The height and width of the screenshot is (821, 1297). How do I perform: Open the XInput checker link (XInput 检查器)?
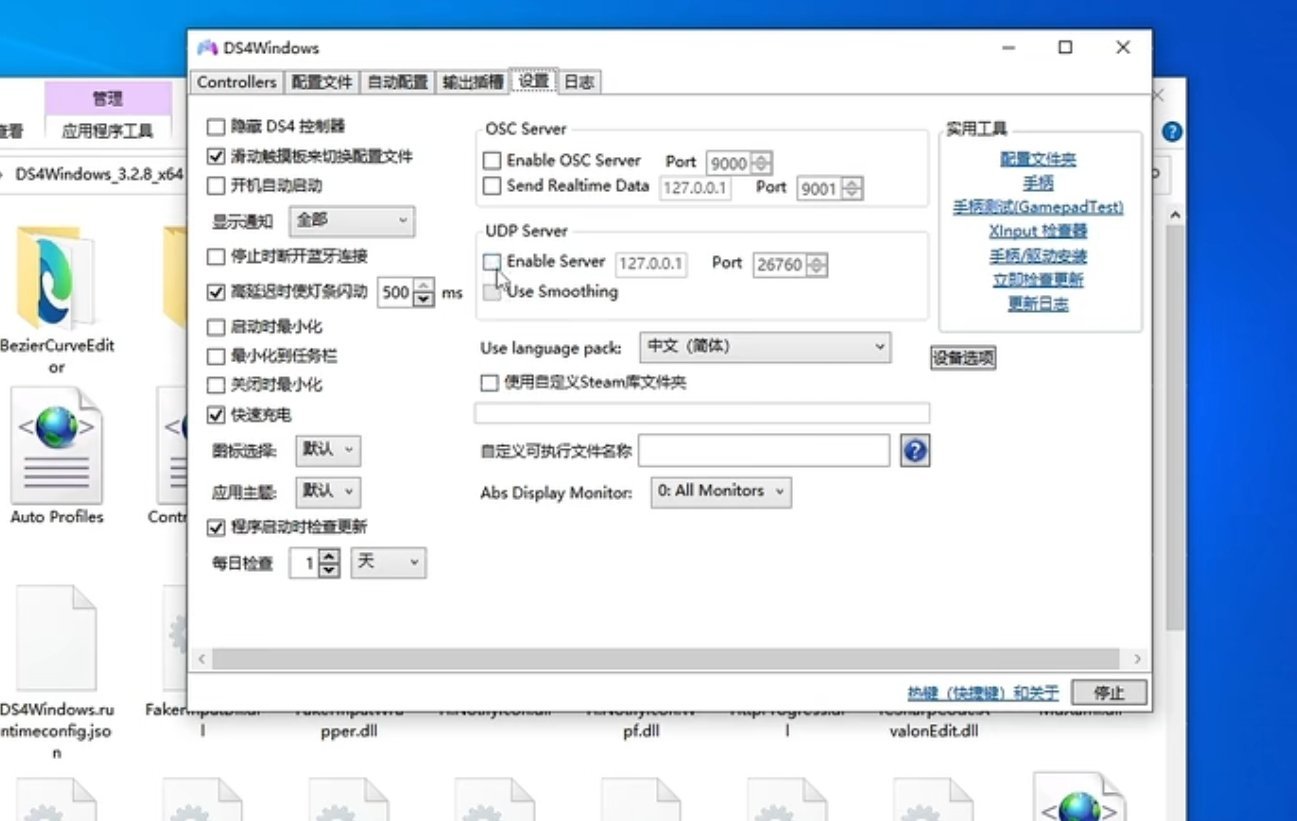[x=1038, y=231]
